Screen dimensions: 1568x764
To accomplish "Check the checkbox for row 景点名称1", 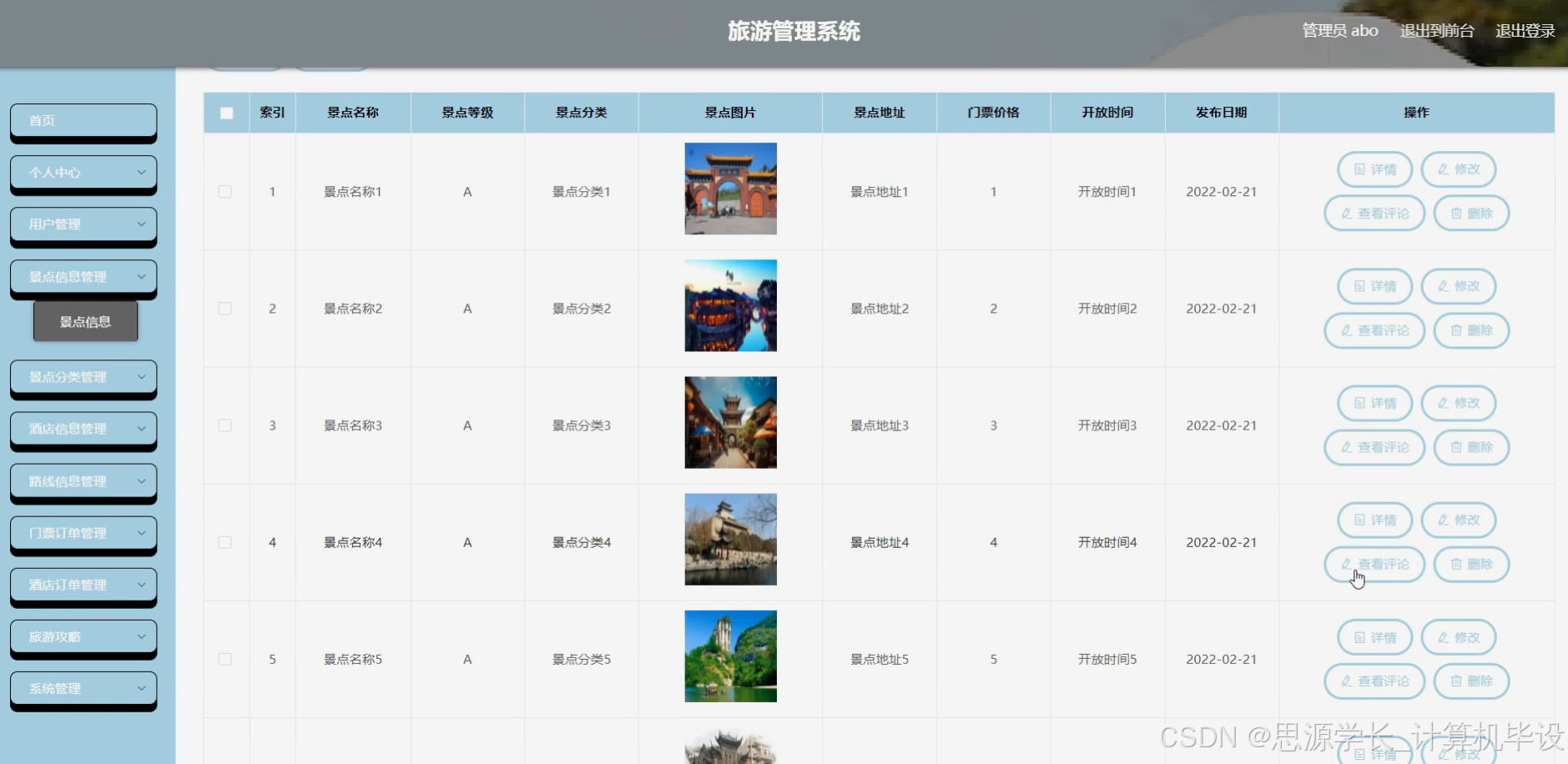I will pyautogui.click(x=225, y=192).
